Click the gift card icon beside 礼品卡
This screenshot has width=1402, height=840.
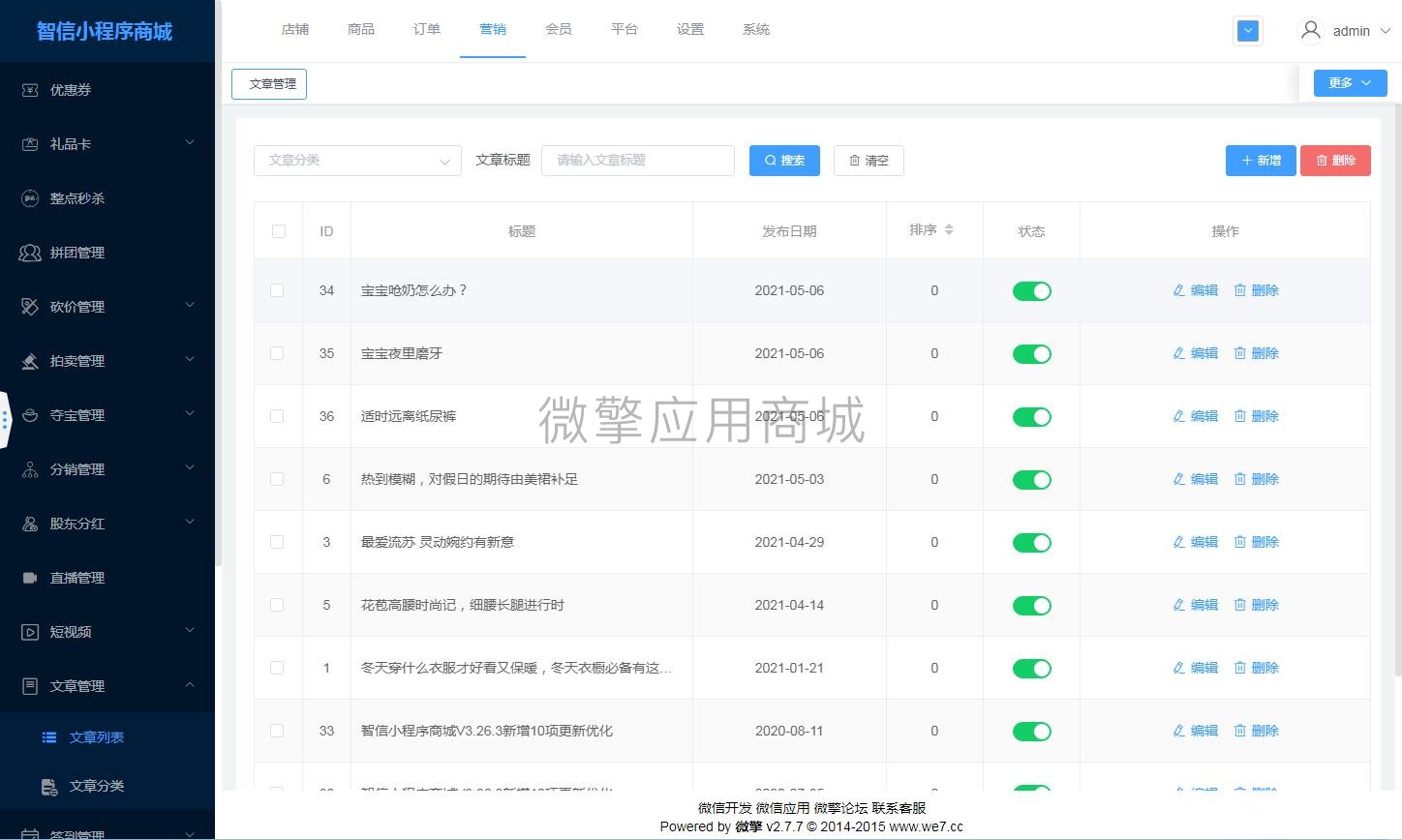[x=30, y=144]
